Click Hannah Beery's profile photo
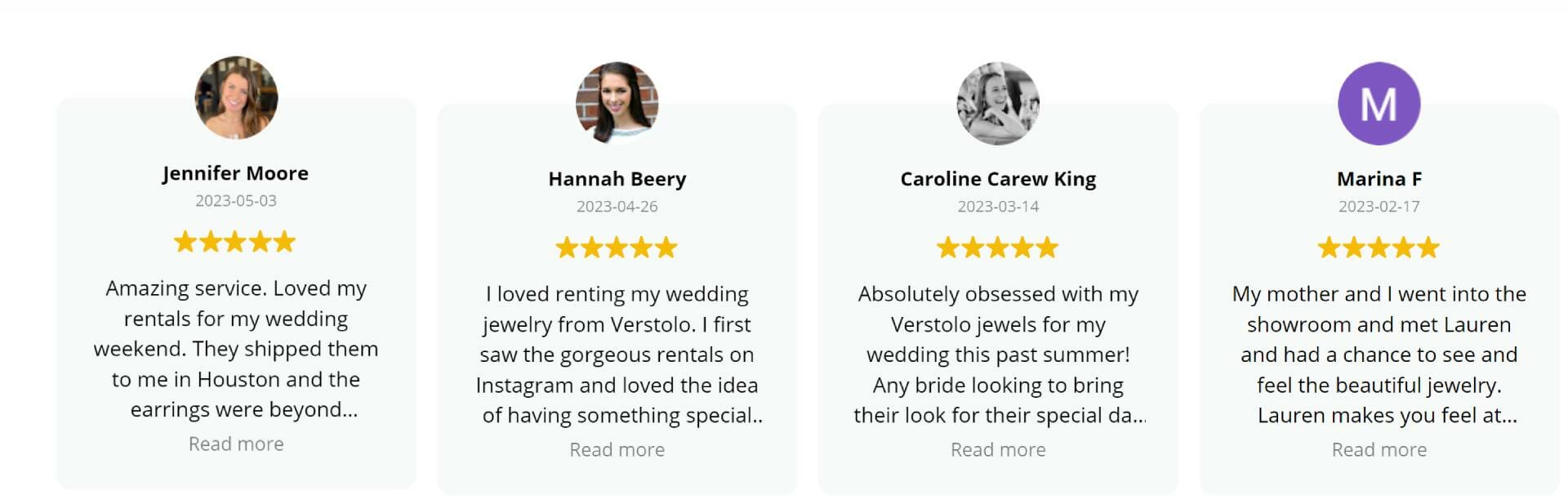This screenshot has width=1568, height=504. pyautogui.click(x=617, y=104)
